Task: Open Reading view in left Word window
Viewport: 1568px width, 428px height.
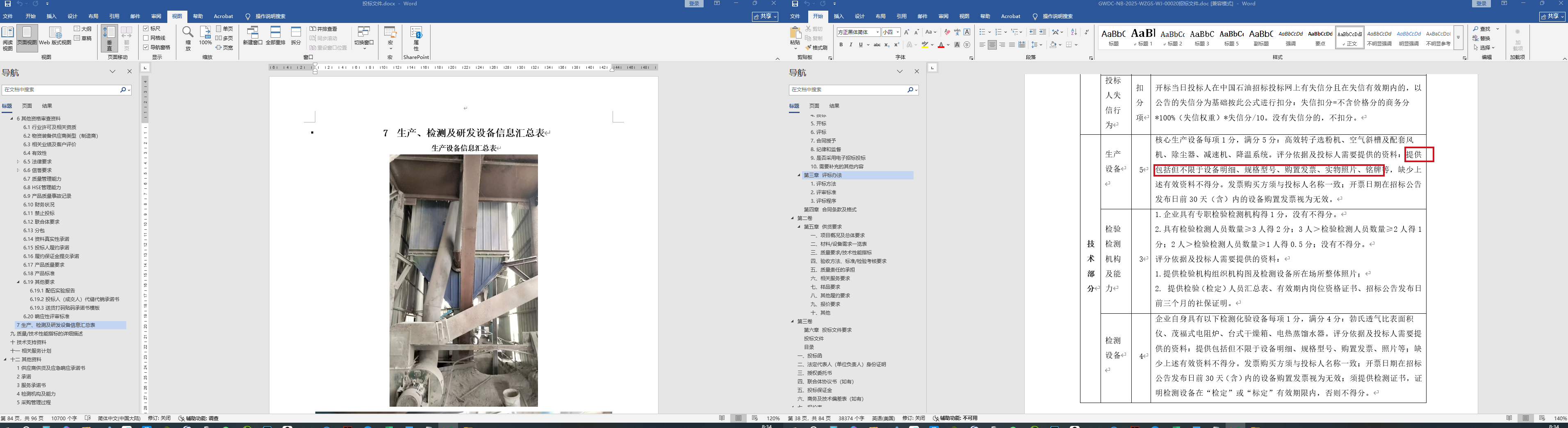Action: tap(7, 38)
